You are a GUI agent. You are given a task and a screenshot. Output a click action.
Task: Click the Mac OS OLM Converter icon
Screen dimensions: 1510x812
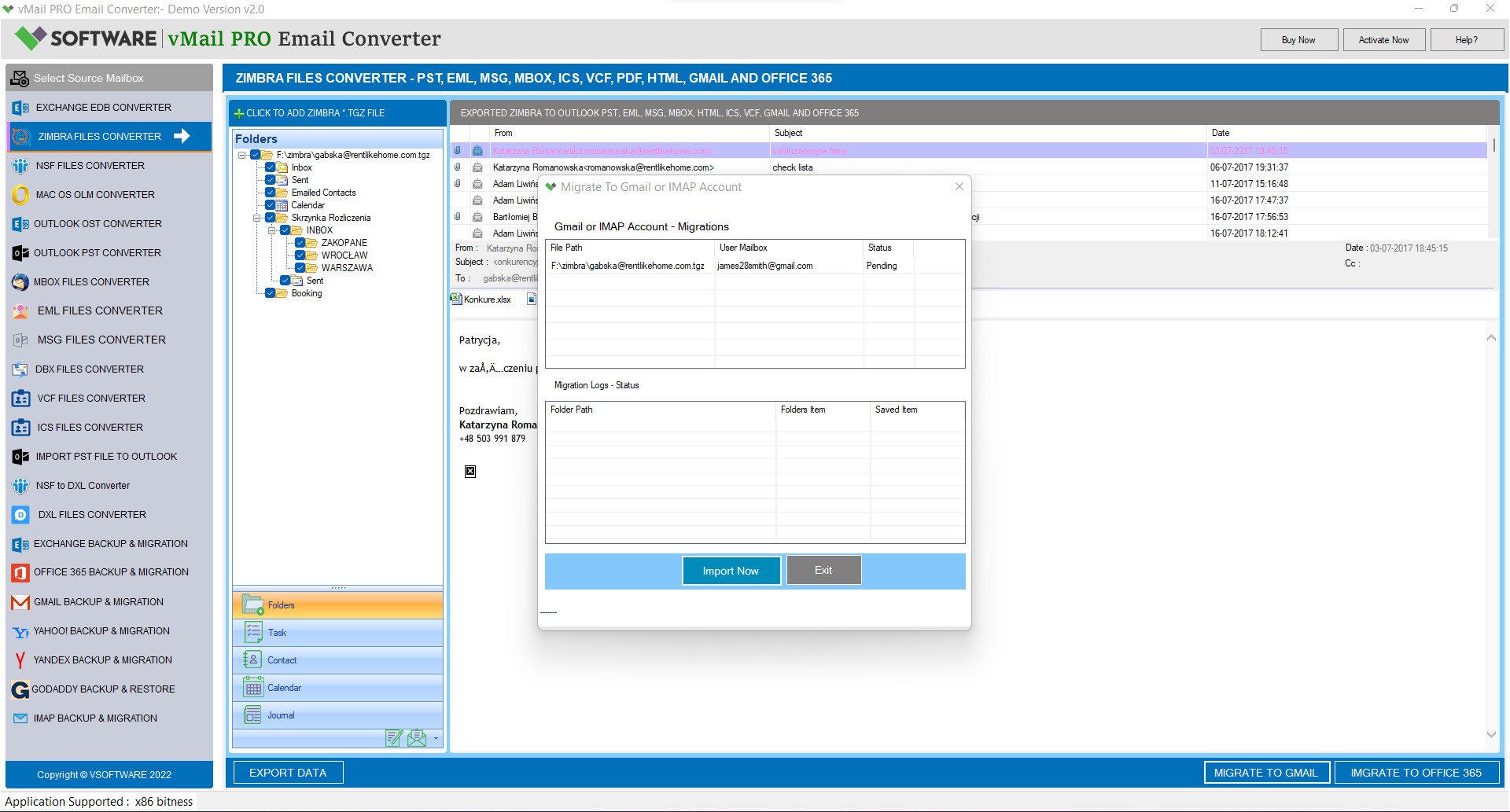pos(20,195)
